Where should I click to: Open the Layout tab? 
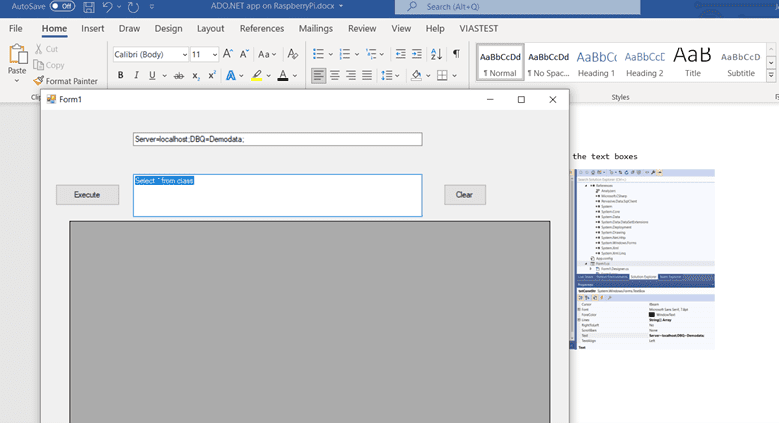point(211,28)
